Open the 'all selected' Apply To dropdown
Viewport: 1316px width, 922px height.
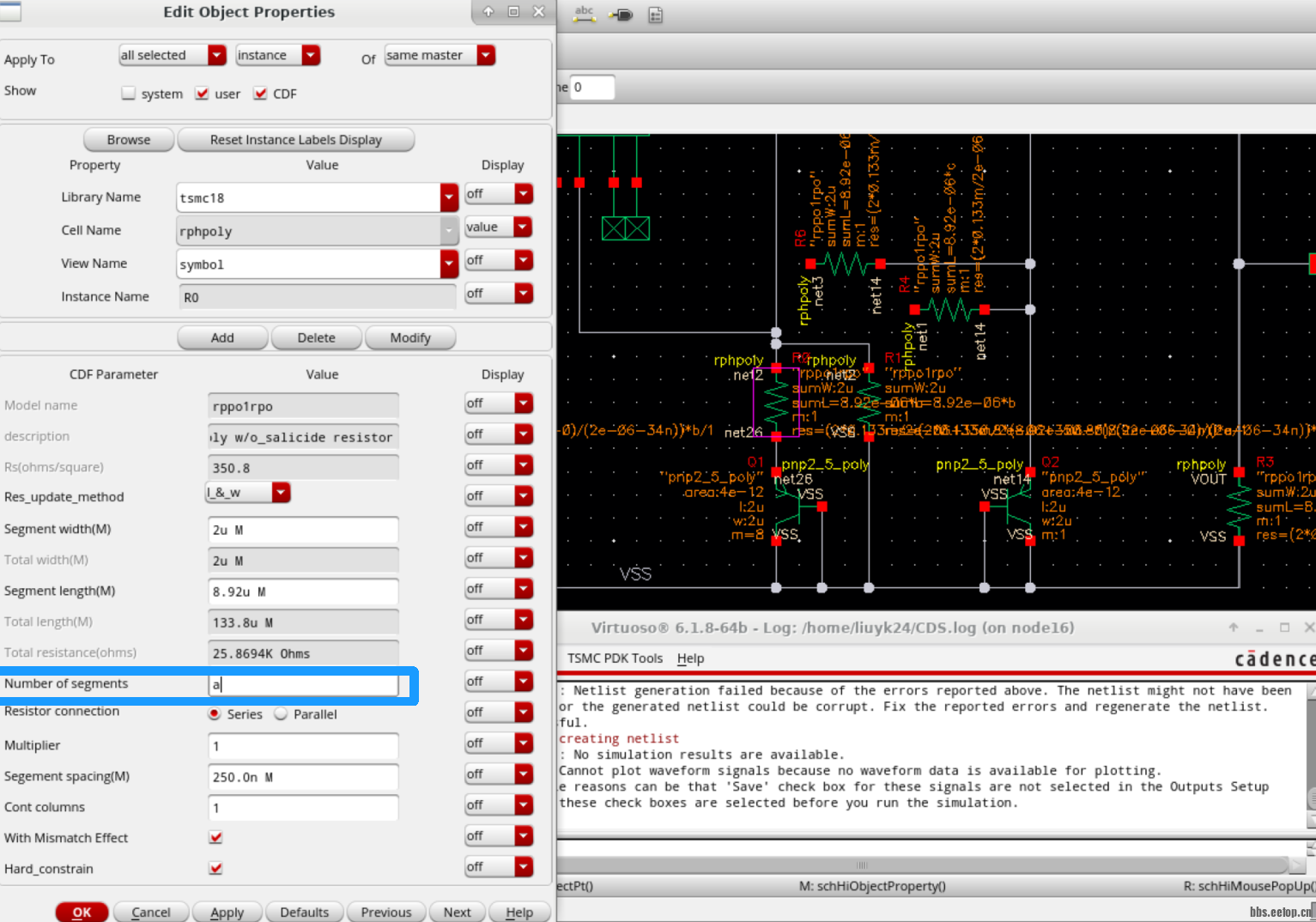pos(173,55)
